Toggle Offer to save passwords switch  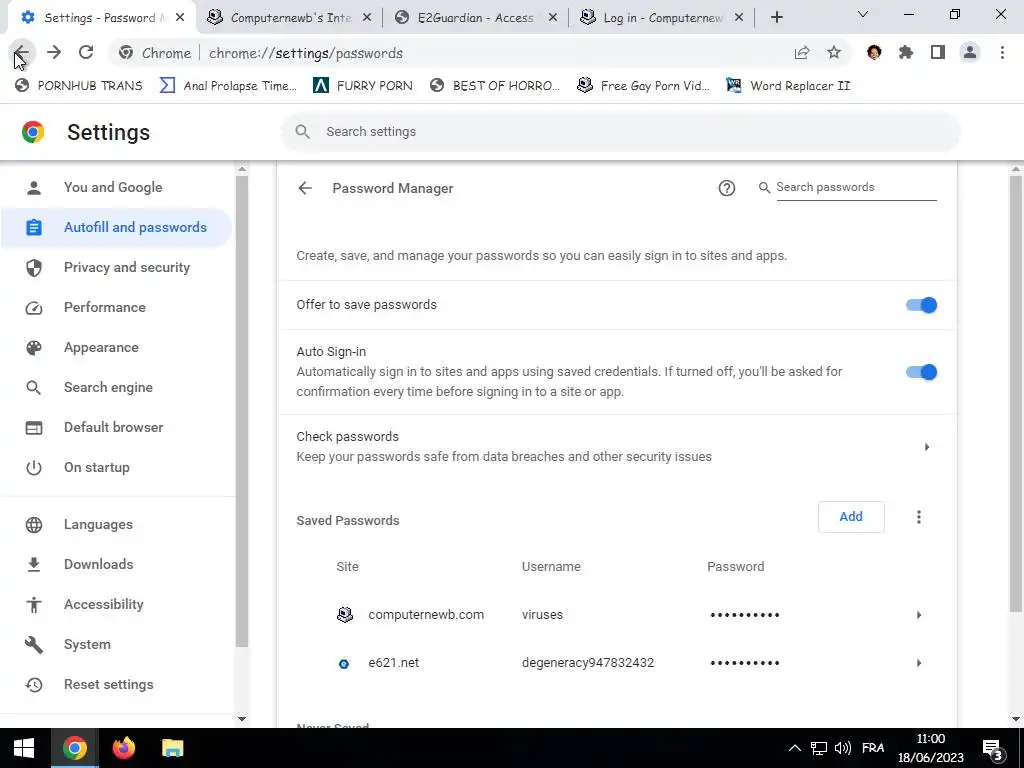tap(921, 305)
